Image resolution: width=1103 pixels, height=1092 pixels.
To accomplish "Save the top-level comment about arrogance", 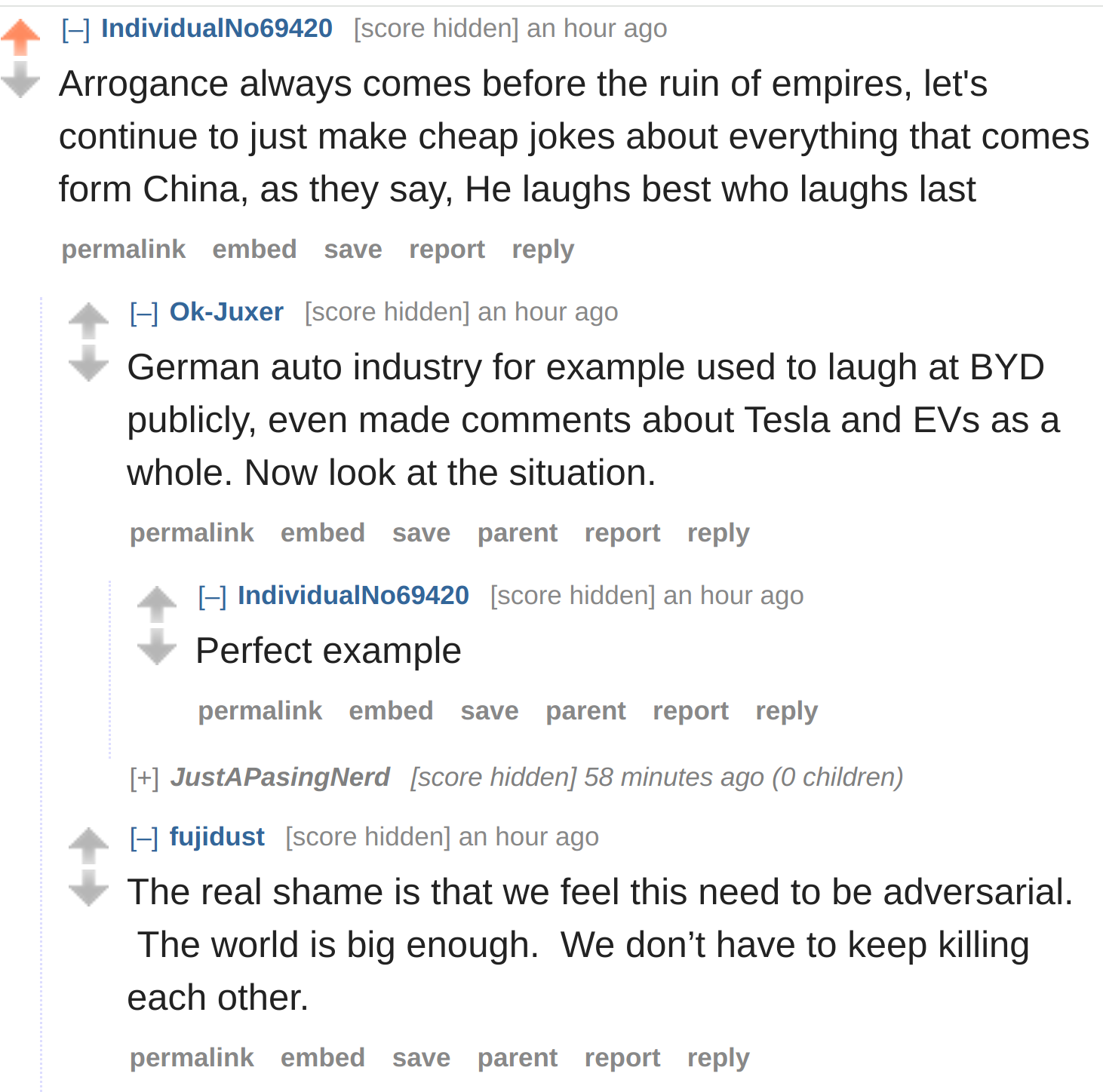I will point(353,250).
